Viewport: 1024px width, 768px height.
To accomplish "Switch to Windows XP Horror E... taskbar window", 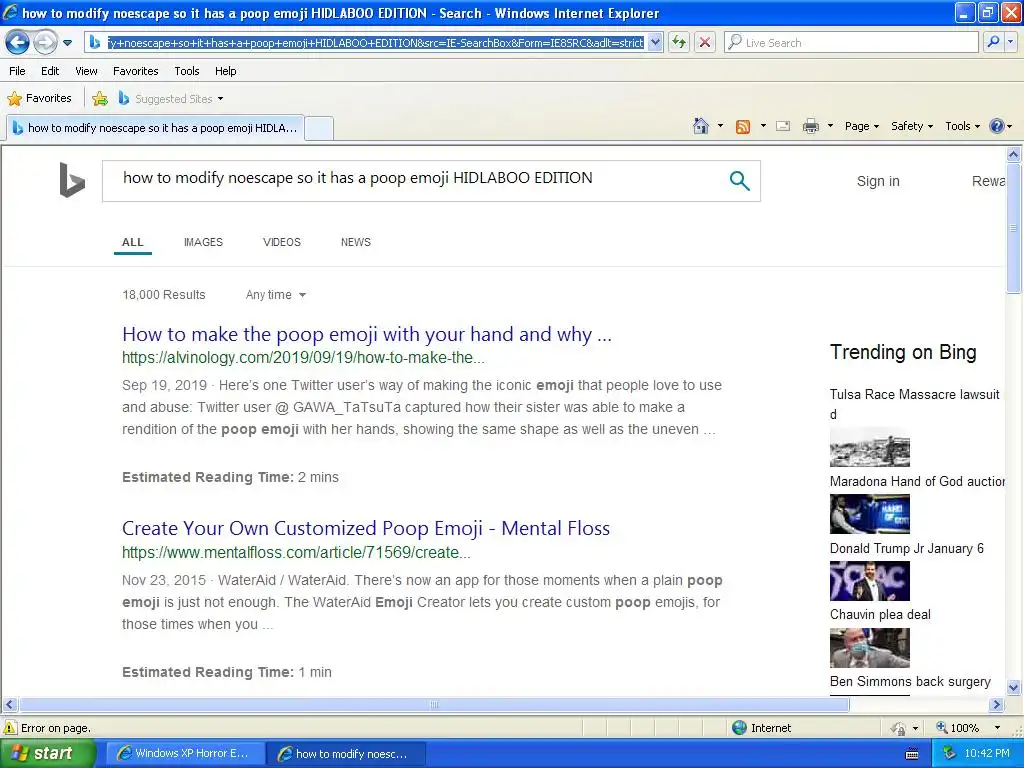I will pyautogui.click(x=185, y=754).
